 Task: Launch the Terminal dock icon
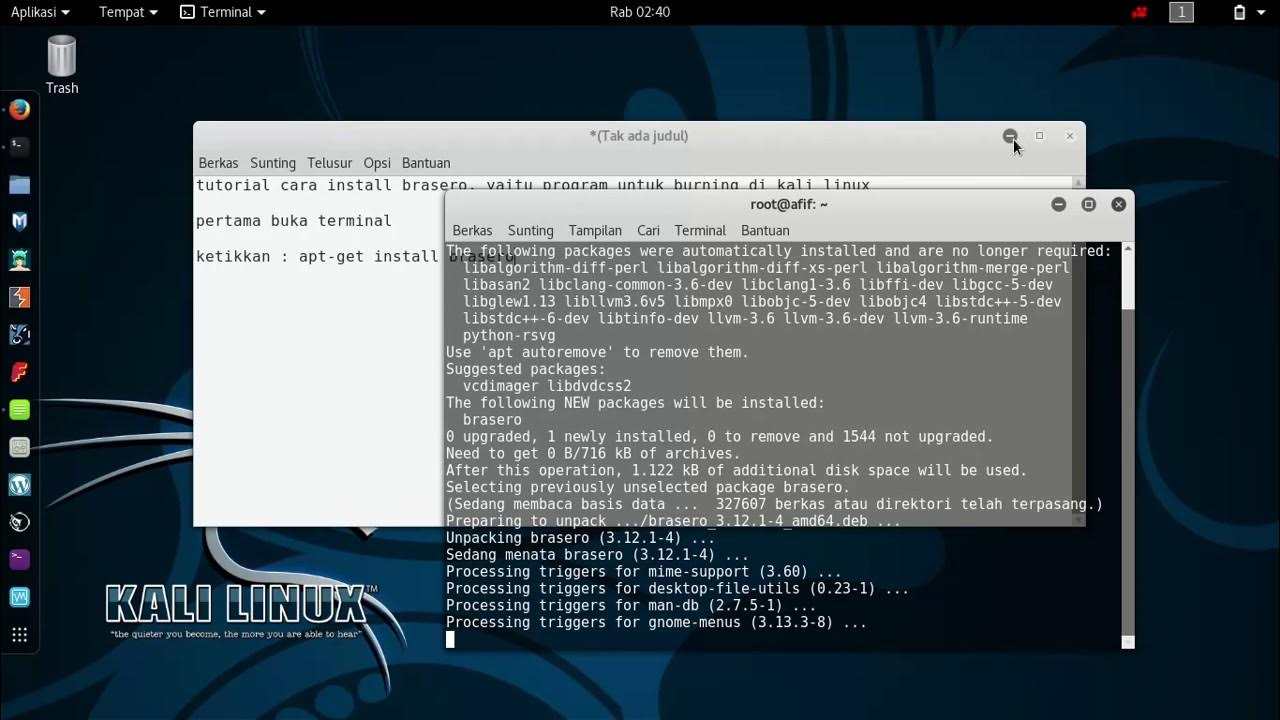coord(20,147)
